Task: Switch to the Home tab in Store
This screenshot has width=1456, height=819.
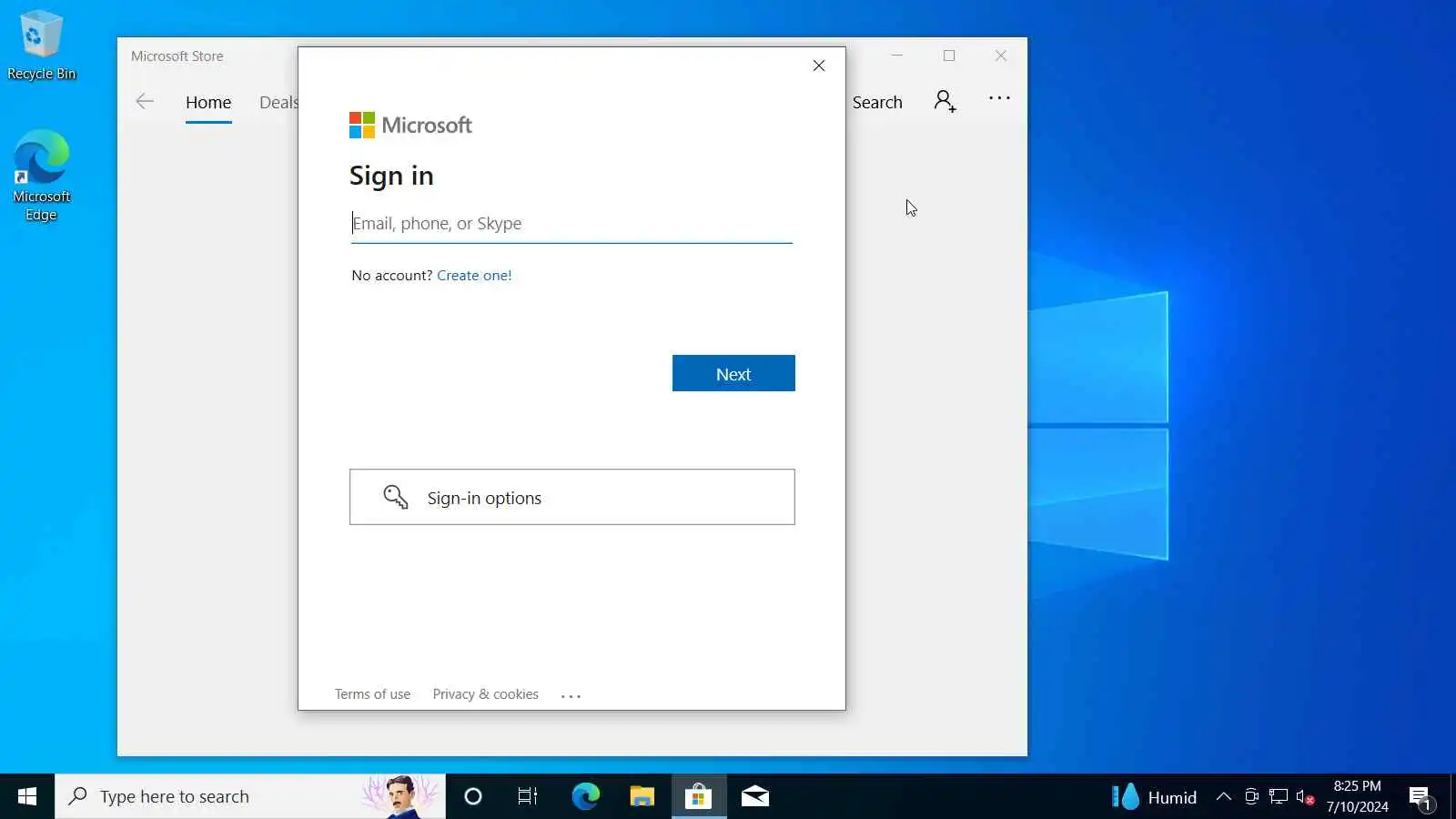Action: [208, 102]
